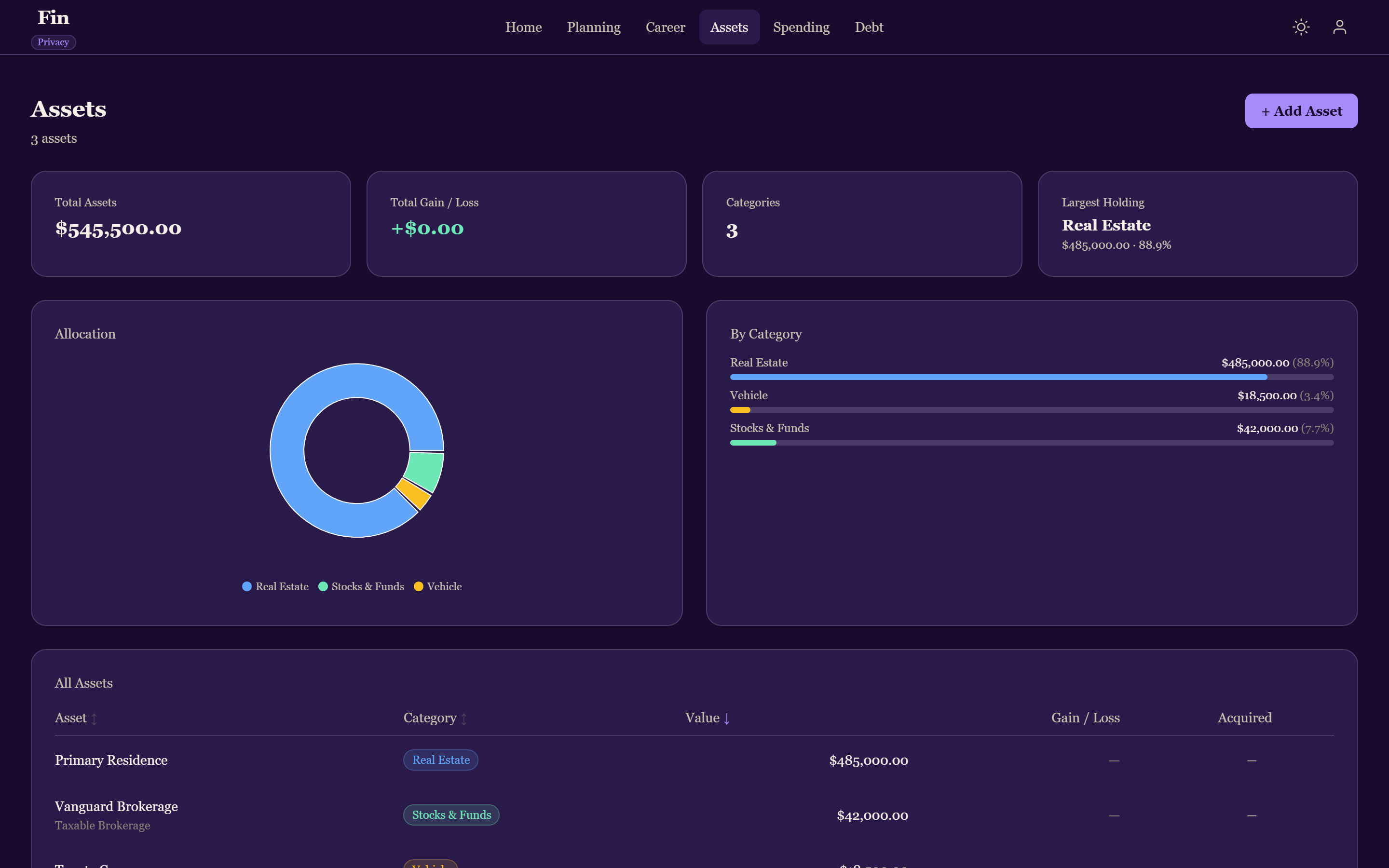Viewport: 1389px width, 868px height.
Task: Click the $42,000.00 value in table
Action: (872, 816)
